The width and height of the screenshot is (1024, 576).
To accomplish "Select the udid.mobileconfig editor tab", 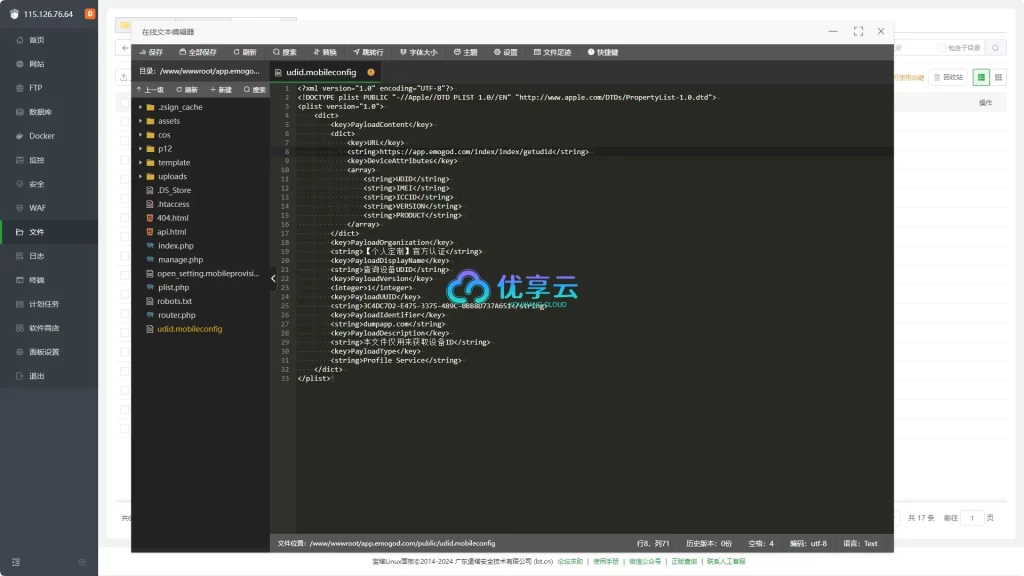I will pyautogui.click(x=321, y=72).
